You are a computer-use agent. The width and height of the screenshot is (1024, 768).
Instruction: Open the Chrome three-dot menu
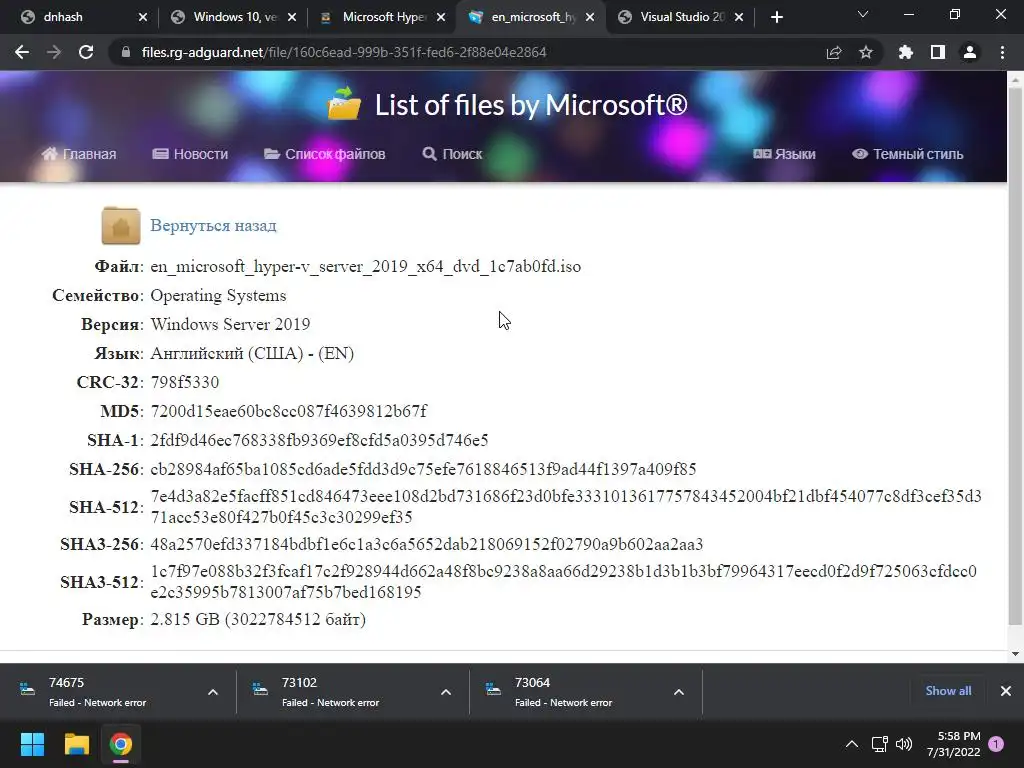[1002, 52]
